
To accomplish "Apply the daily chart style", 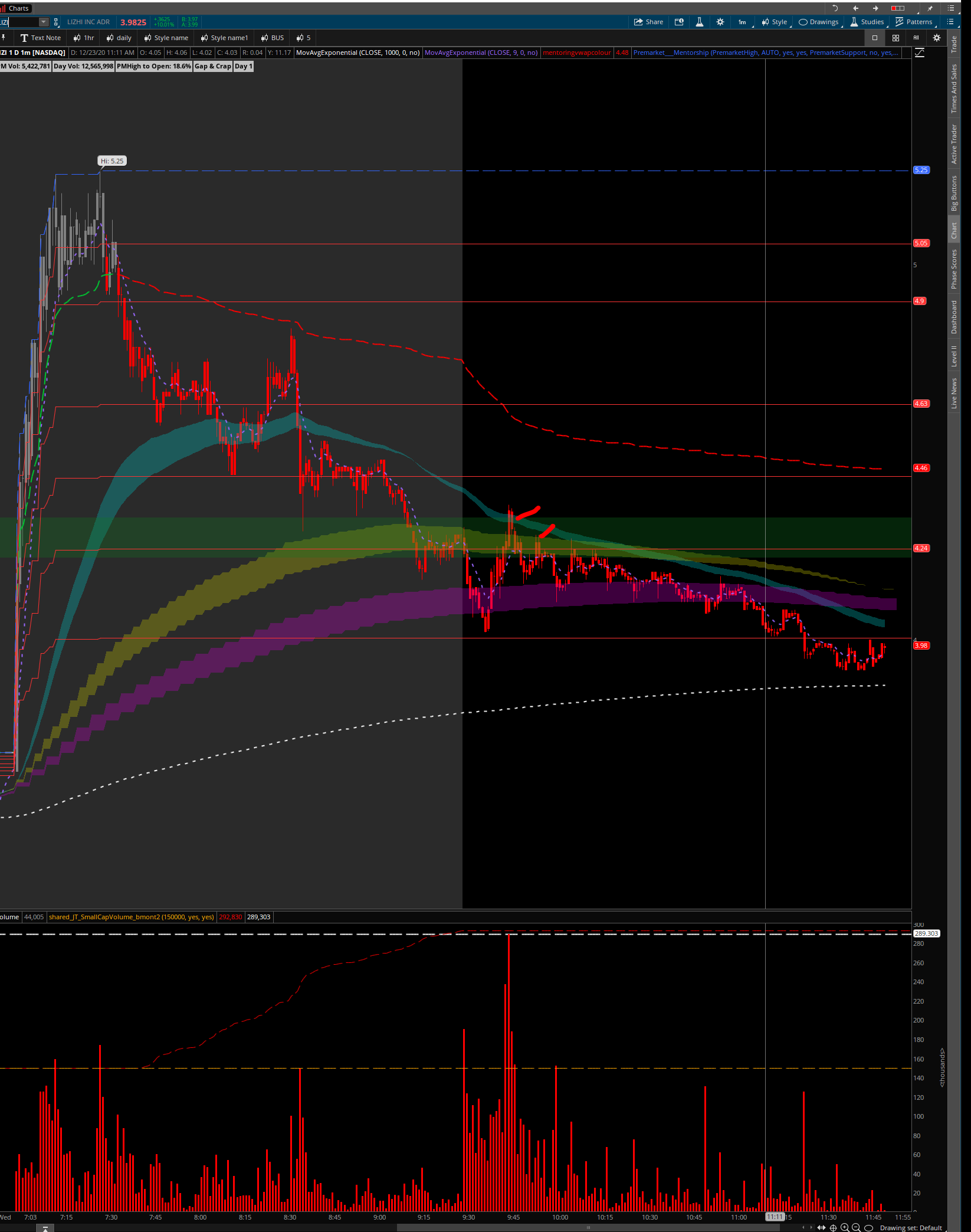I will [x=119, y=38].
